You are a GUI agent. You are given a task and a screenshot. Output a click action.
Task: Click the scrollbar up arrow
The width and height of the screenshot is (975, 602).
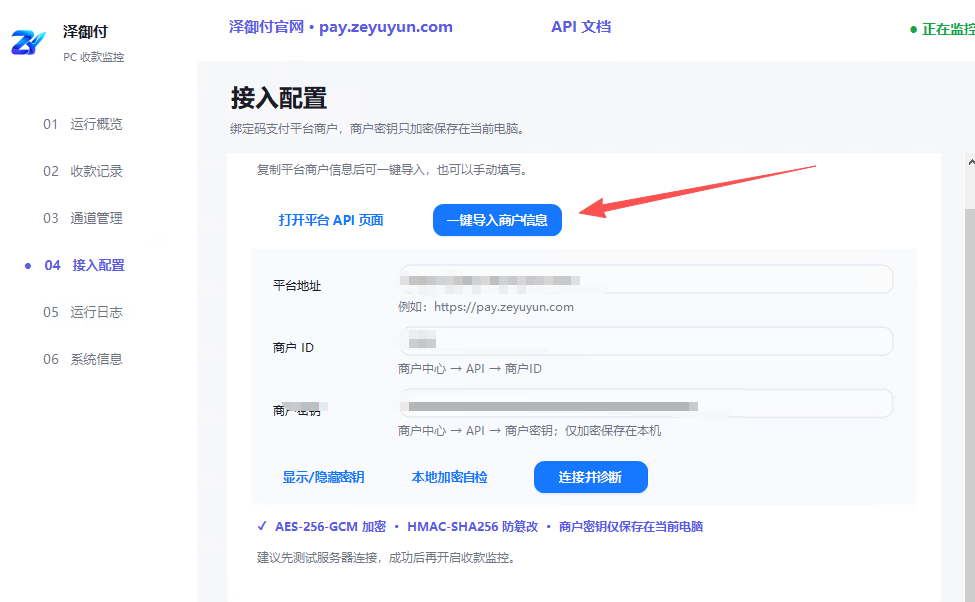pyautogui.click(x=971, y=162)
